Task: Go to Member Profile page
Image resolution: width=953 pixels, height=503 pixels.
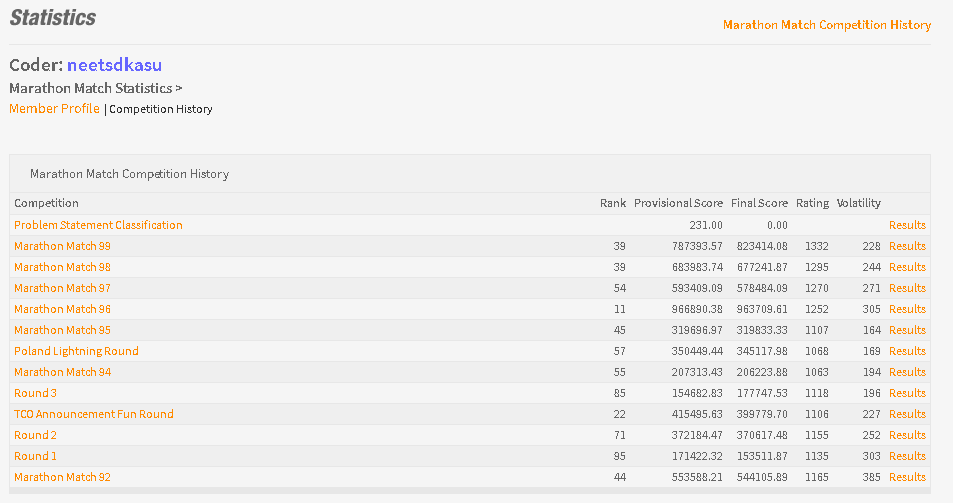Action: [54, 109]
